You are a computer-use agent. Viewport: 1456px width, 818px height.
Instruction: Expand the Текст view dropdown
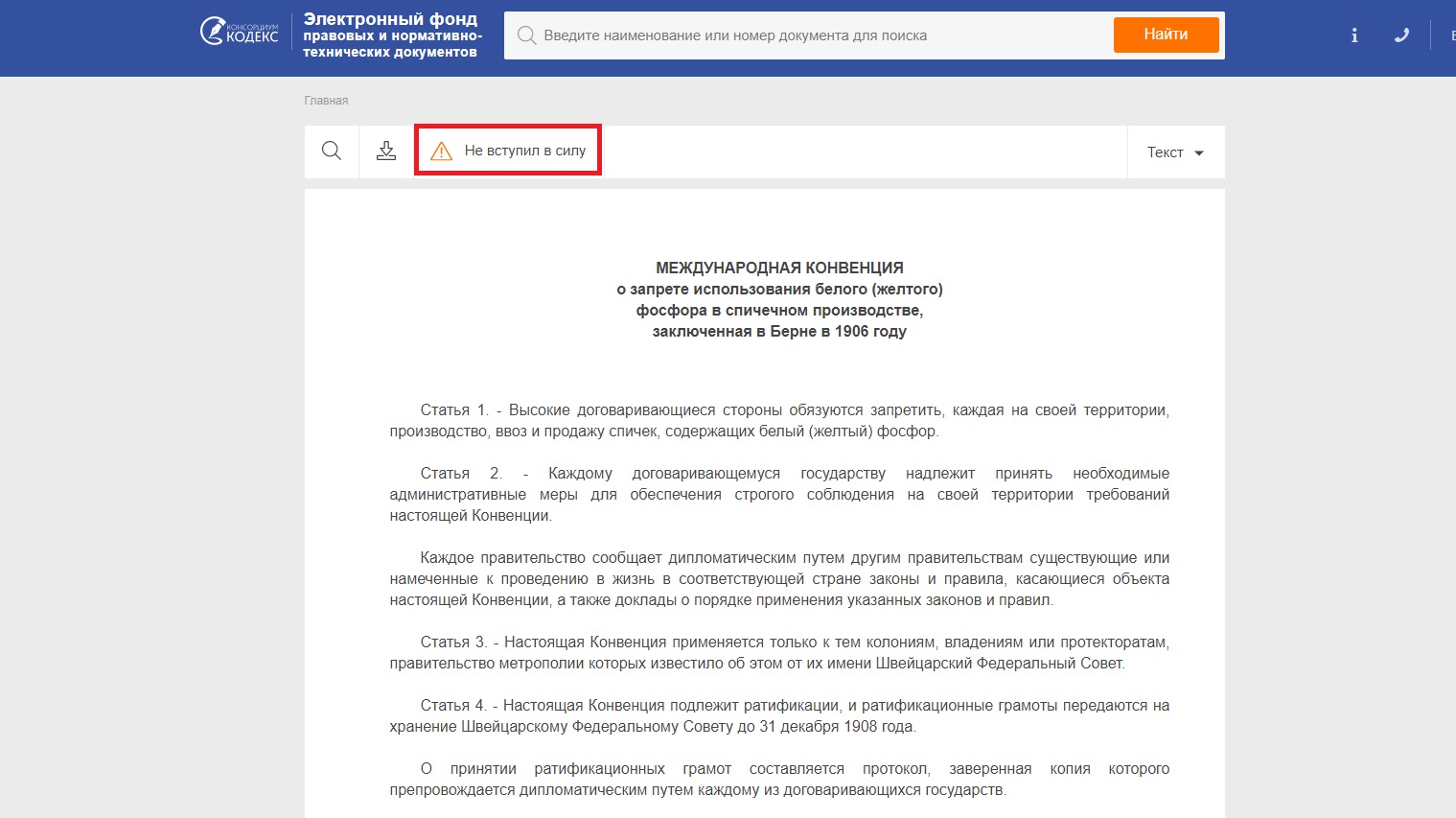pyautogui.click(x=1176, y=152)
